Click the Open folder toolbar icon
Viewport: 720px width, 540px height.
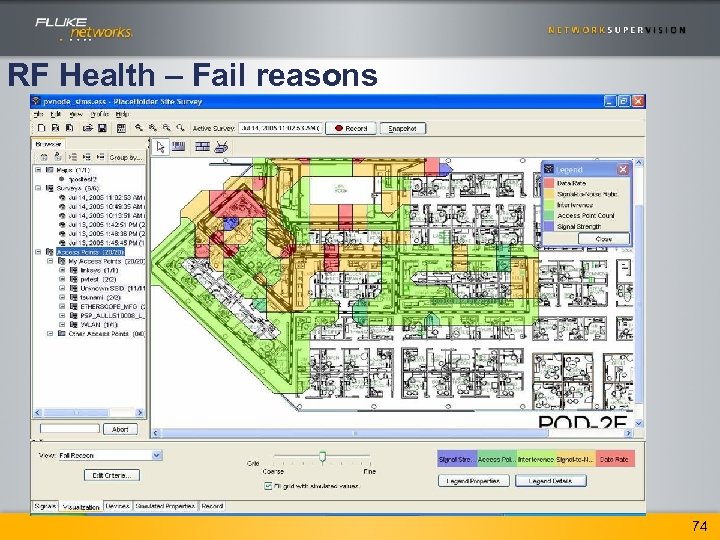point(88,128)
